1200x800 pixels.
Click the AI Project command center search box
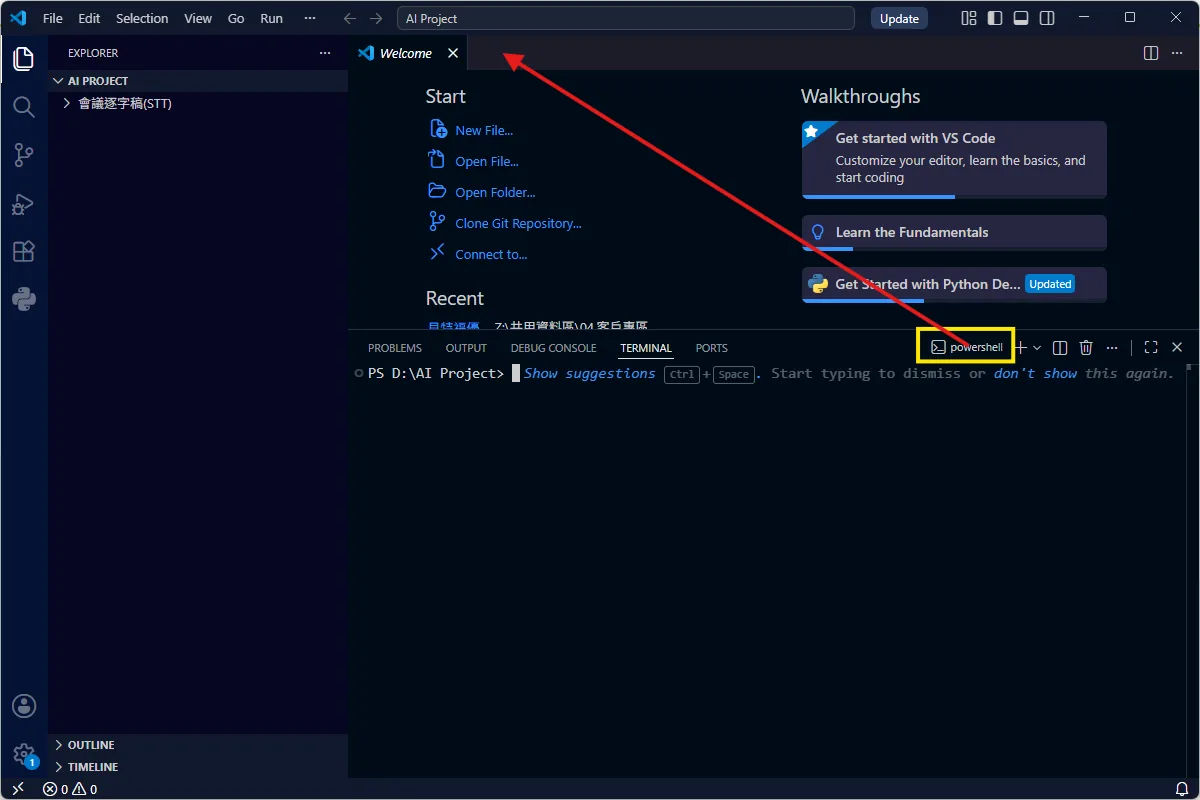coord(626,18)
